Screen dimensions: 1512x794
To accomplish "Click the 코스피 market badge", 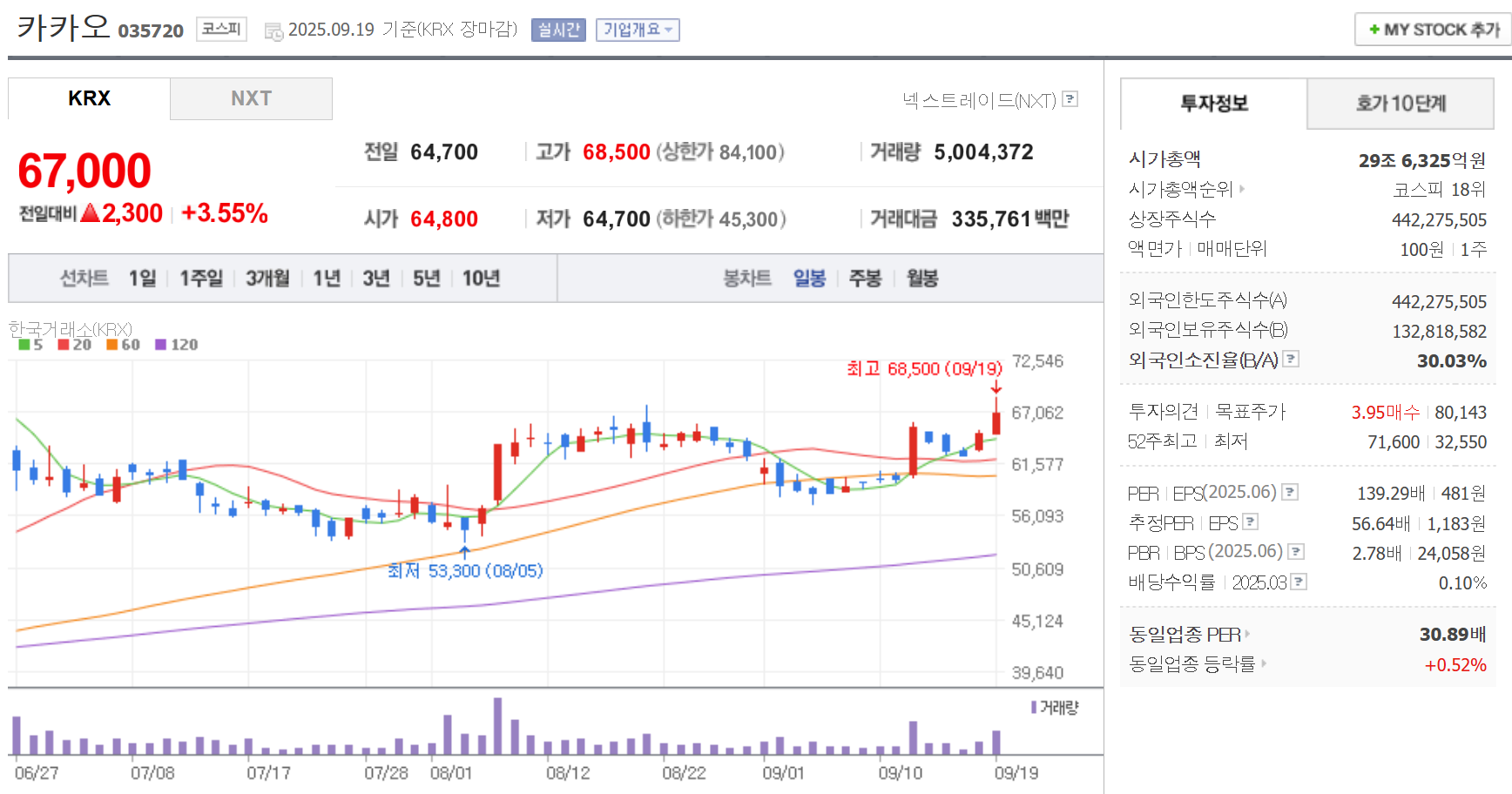I will pyautogui.click(x=221, y=29).
